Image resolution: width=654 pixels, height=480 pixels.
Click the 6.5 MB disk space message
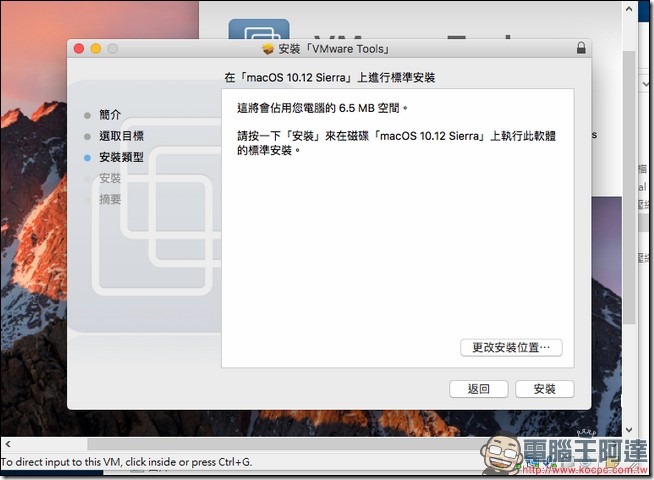tap(322, 108)
